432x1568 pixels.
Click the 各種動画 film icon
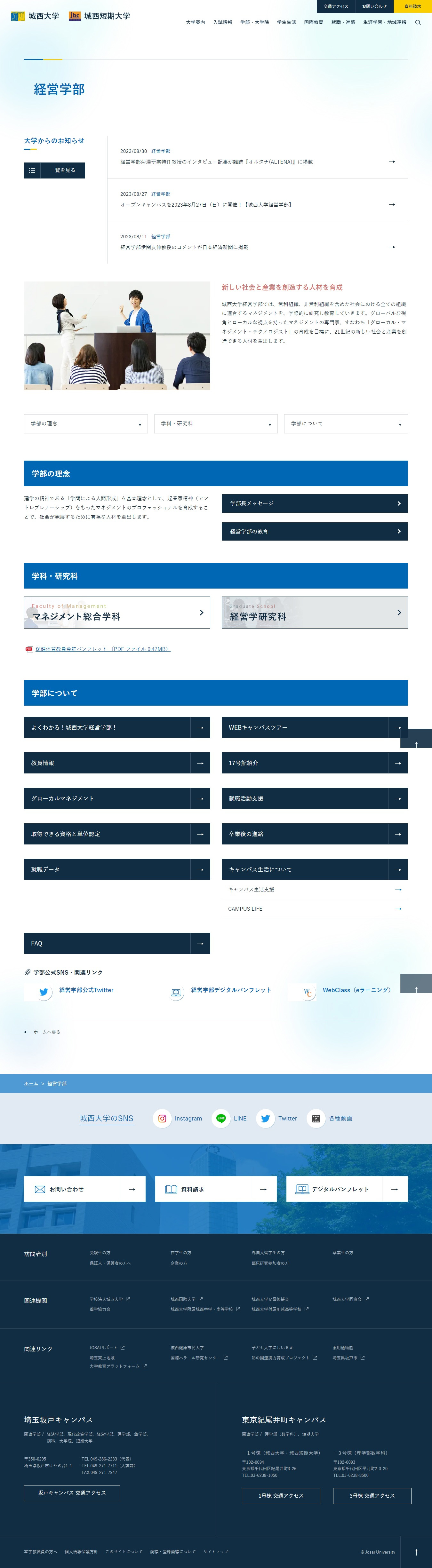tap(316, 1118)
